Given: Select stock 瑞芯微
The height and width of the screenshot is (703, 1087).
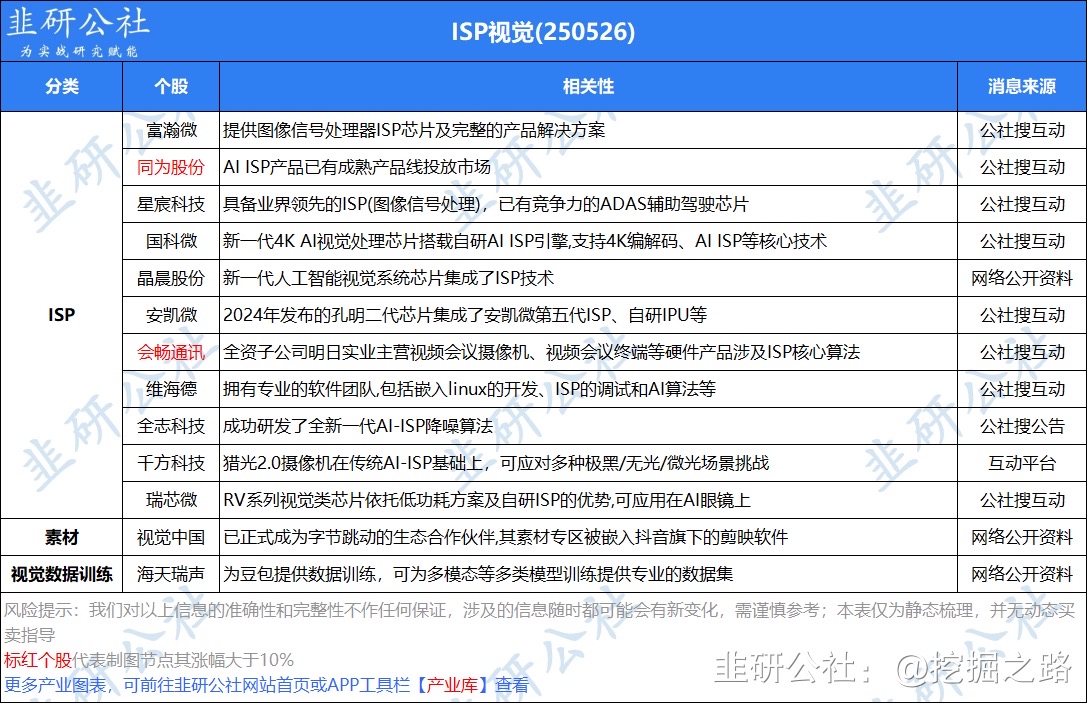Looking at the screenshot, I should click(171, 500).
